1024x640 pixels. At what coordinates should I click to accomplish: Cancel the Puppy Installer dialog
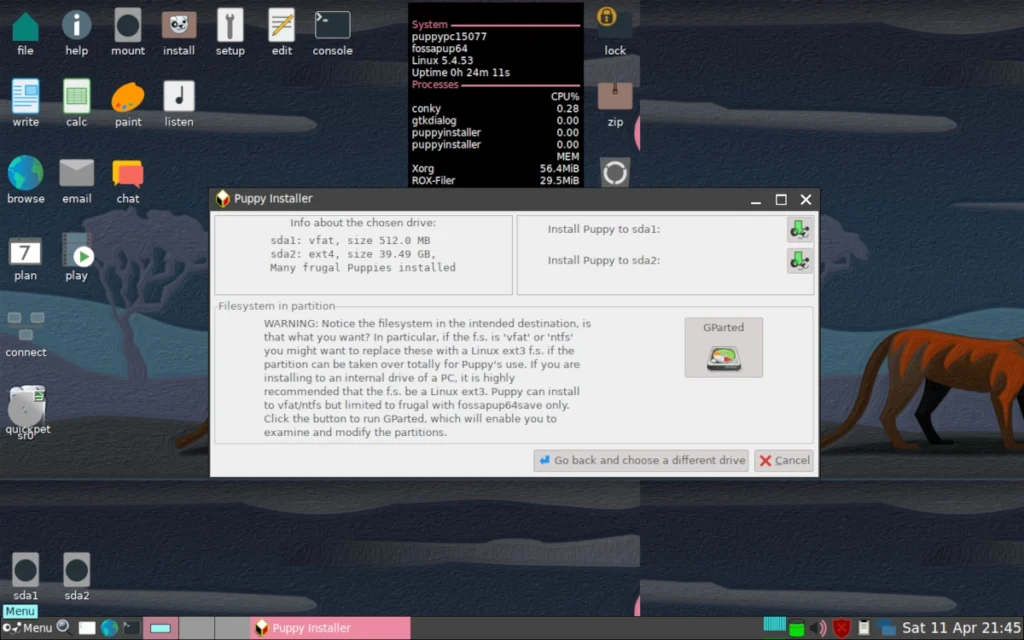click(x=784, y=460)
